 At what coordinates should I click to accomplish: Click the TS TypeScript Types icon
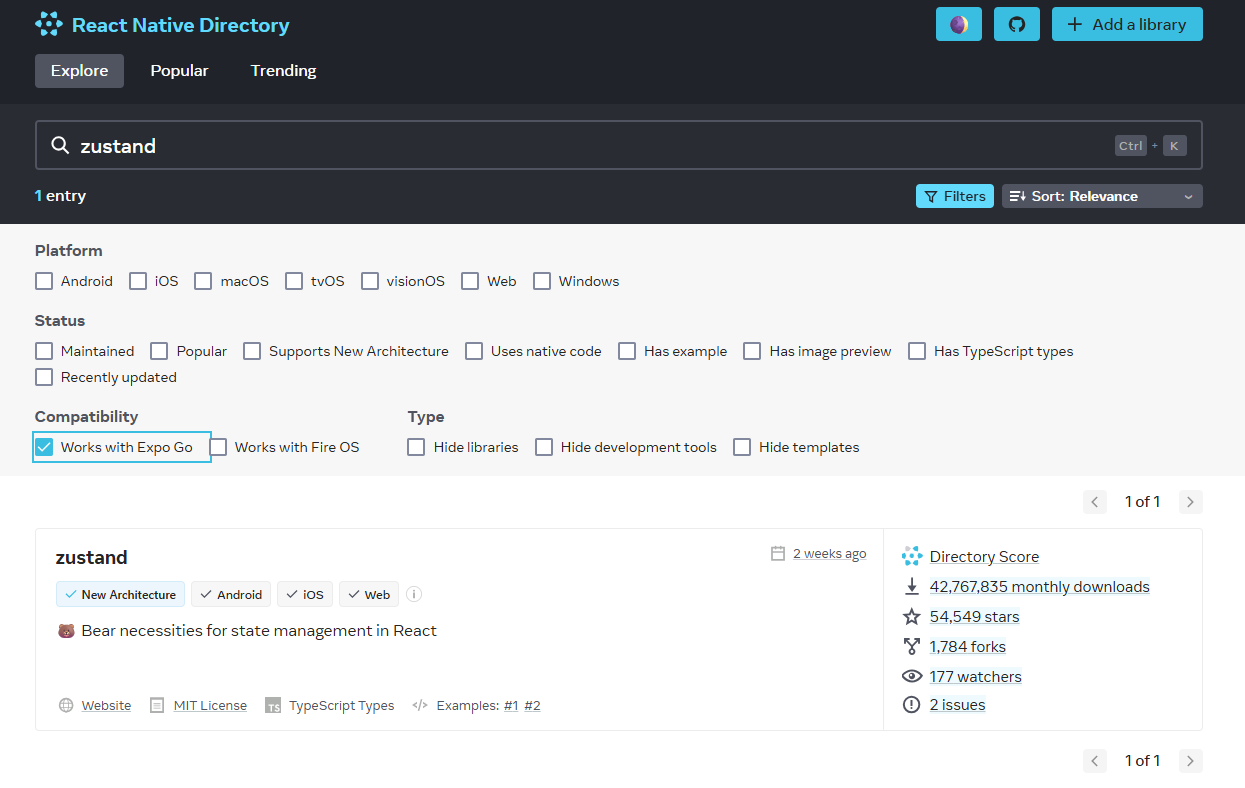click(273, 706)
